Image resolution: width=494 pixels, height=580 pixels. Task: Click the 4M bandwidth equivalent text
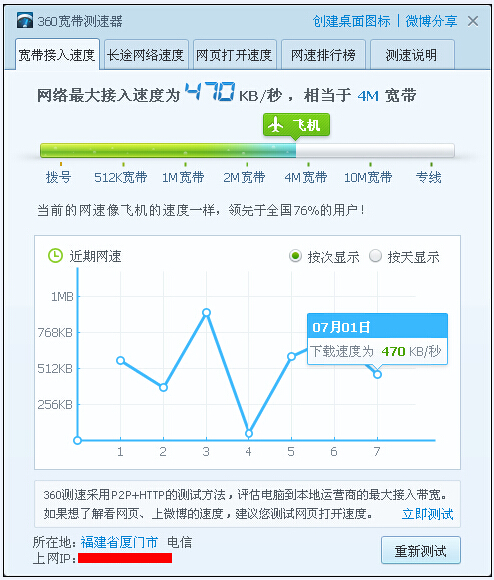click(368, 96)
